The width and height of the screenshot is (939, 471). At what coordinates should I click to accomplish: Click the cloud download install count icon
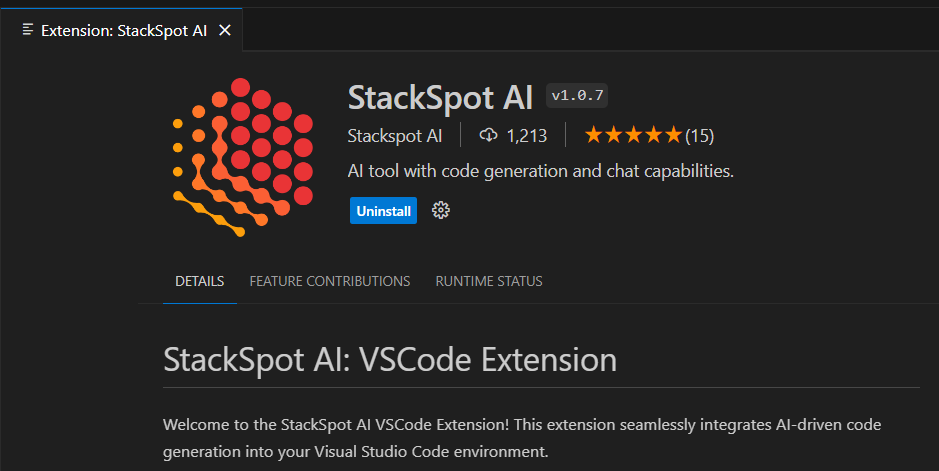[488, 135]
